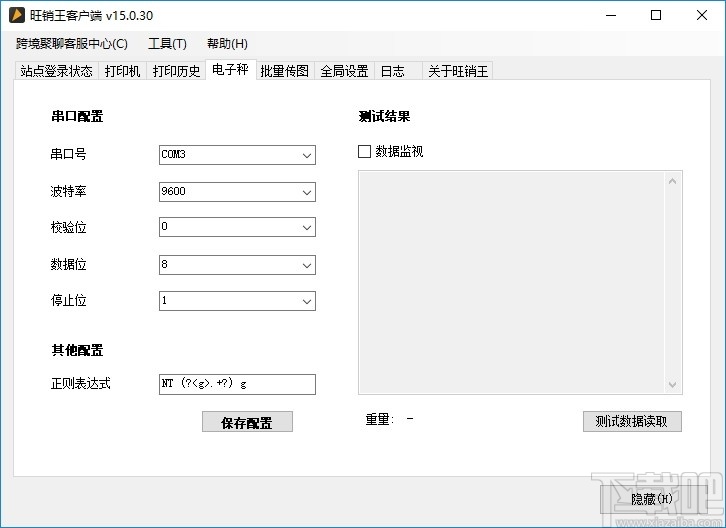The width and height of the screenshot is (726, 528).
Task: Open the 关于旺销王 tab
Action: click(457, 71)
